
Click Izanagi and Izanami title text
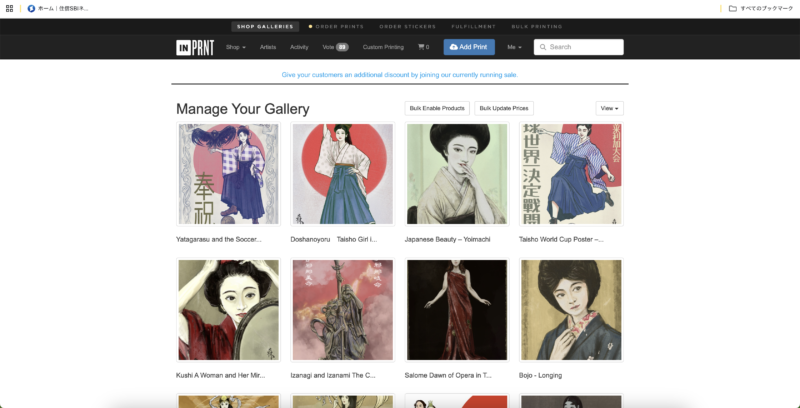click(333, 375)
